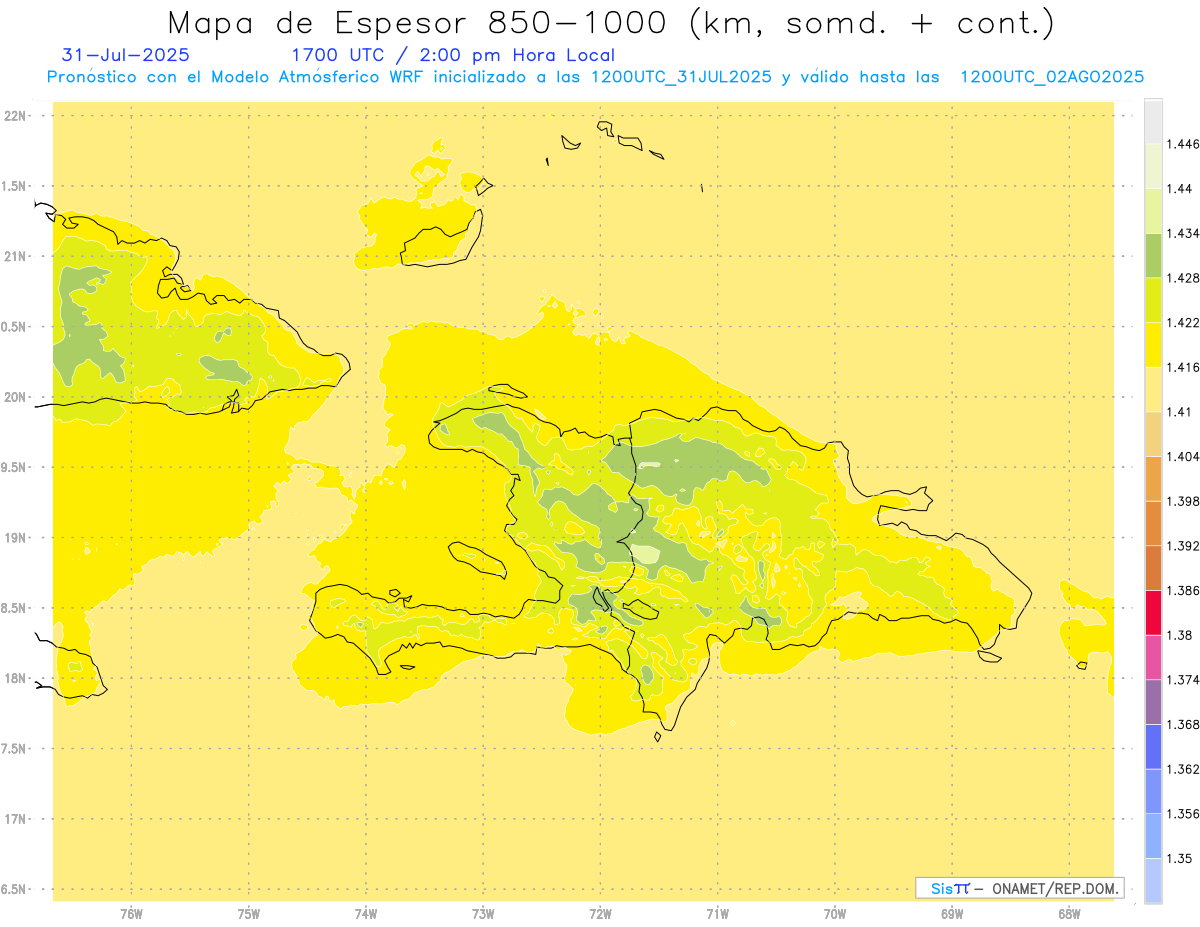Click the tan swatch between 1.404 and 1.41
Screen dimensions: 1200x927
pyautogui.click(x=1153, y=433)
